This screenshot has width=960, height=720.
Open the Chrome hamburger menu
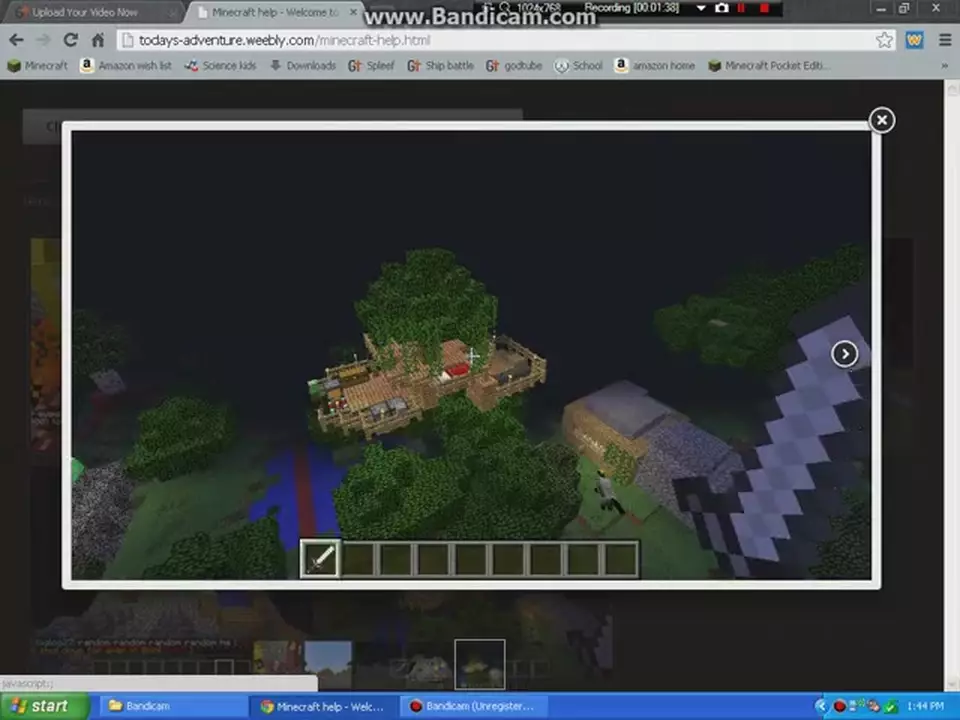pyautogui.click(x=945, y=40)
